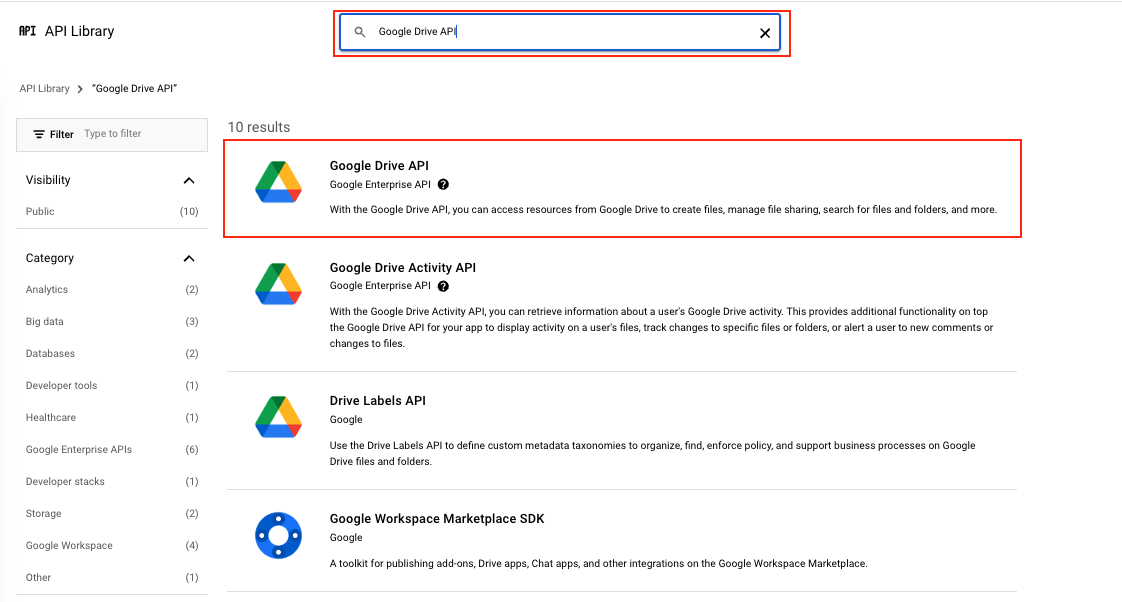Viewport: 1122px width, 602px height.
Task: Click the API Library logo icon
Action: [x=27, y=31]
